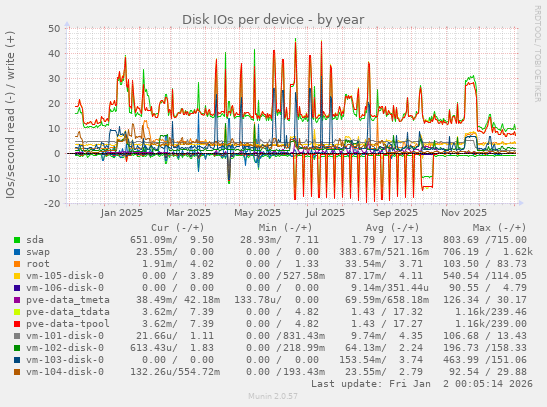This screenshot has width=547, height=407.
Task: Select the vm-101-disk-0 legend label
Action: (65, 336)
